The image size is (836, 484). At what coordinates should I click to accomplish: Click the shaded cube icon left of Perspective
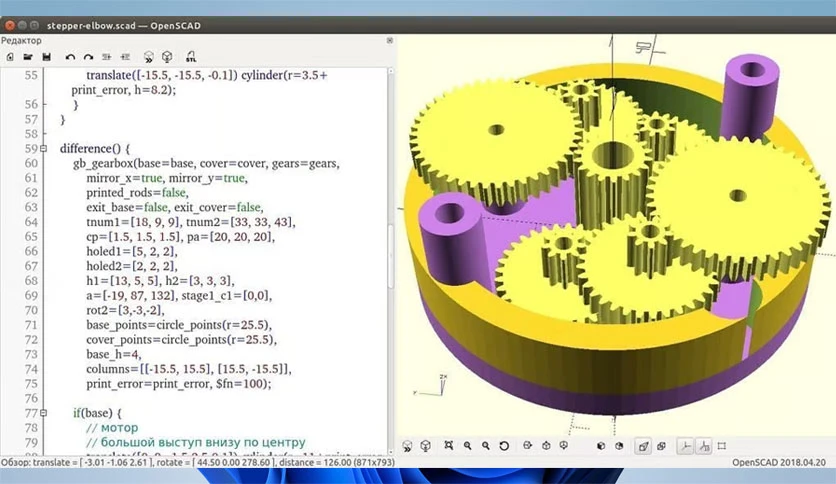tap(619, 446)
